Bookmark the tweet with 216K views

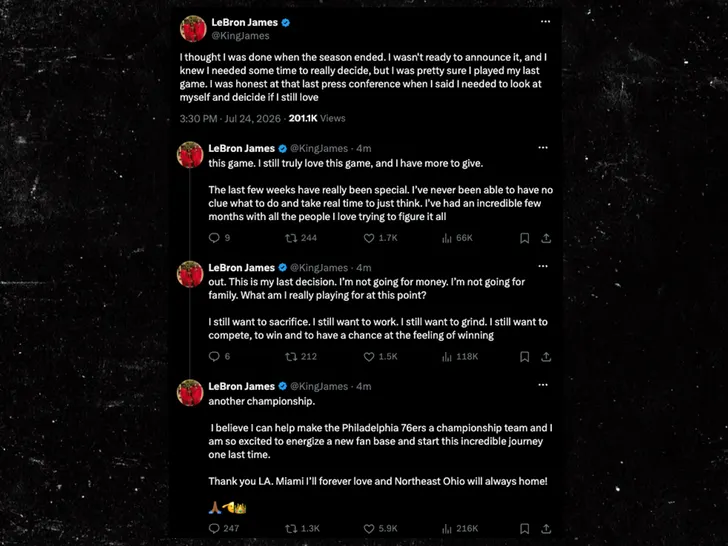[525, 528]
